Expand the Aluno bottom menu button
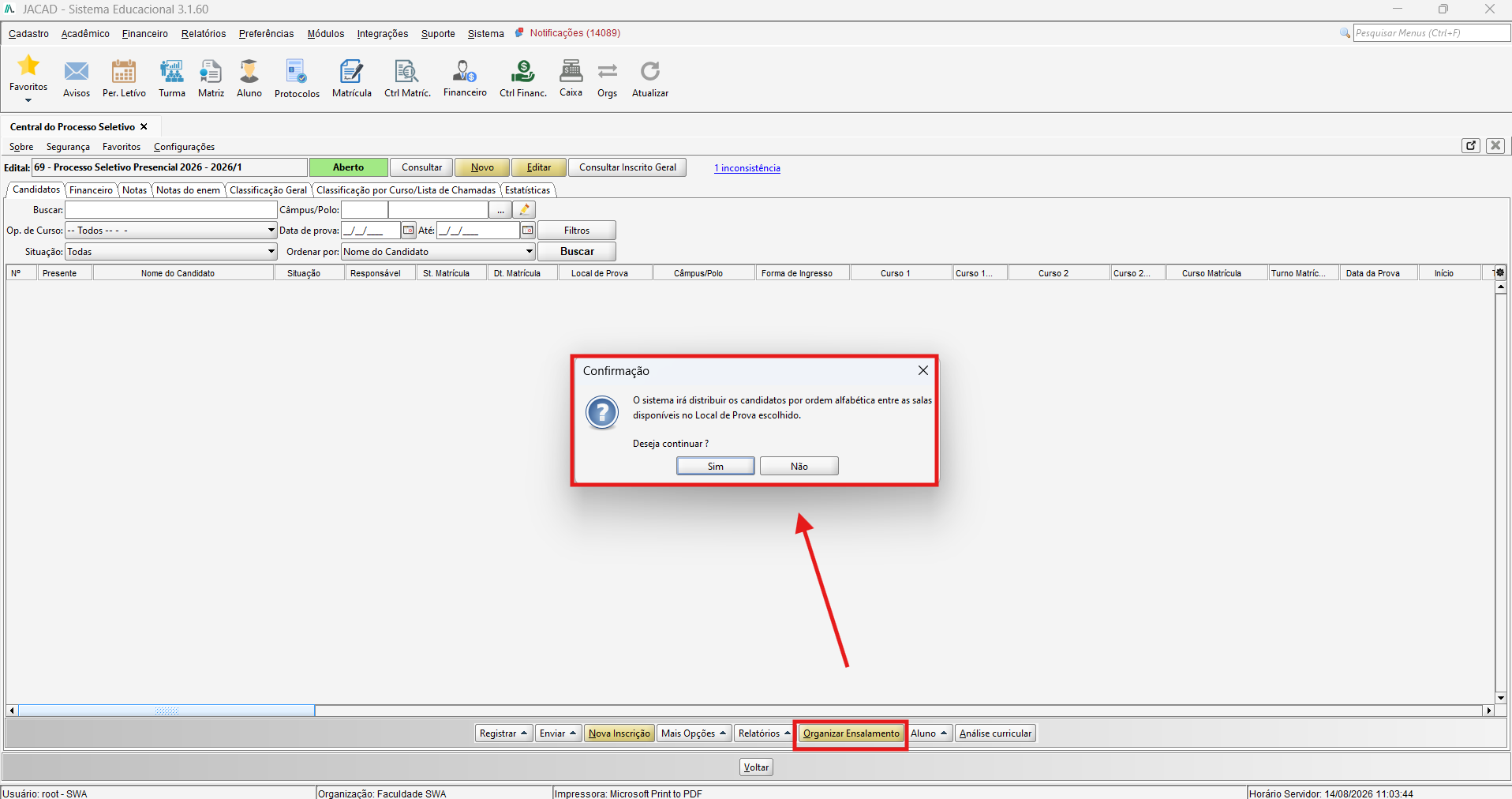The height and width of the screenshot is (799, 1512). click(929, 733)
